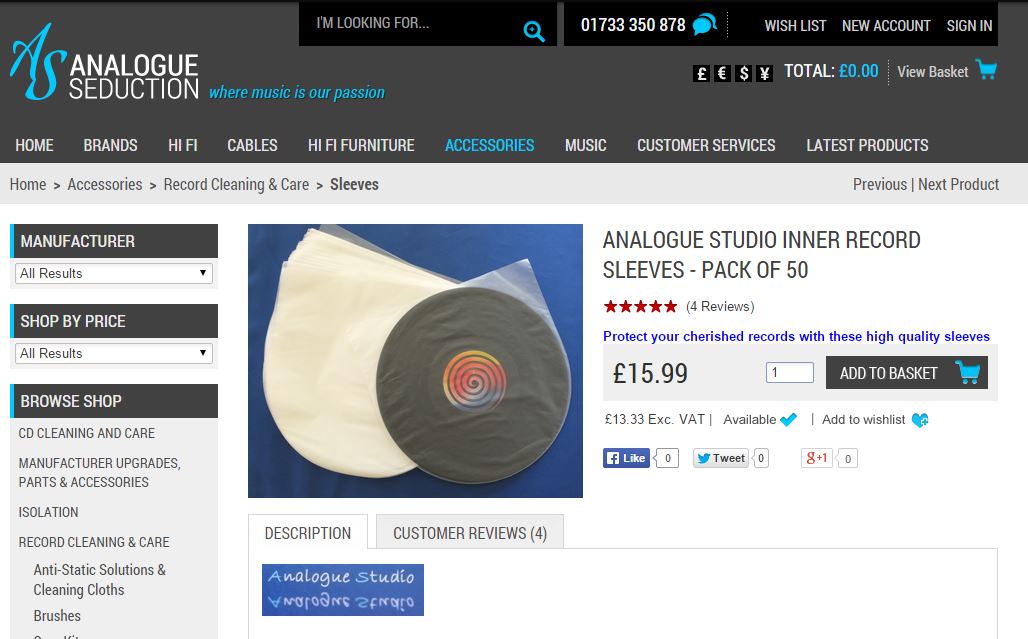The height and width of the screenshot is (639, 1028).
Task: Switch currency to US dollars
Action: tap(743, 73)
